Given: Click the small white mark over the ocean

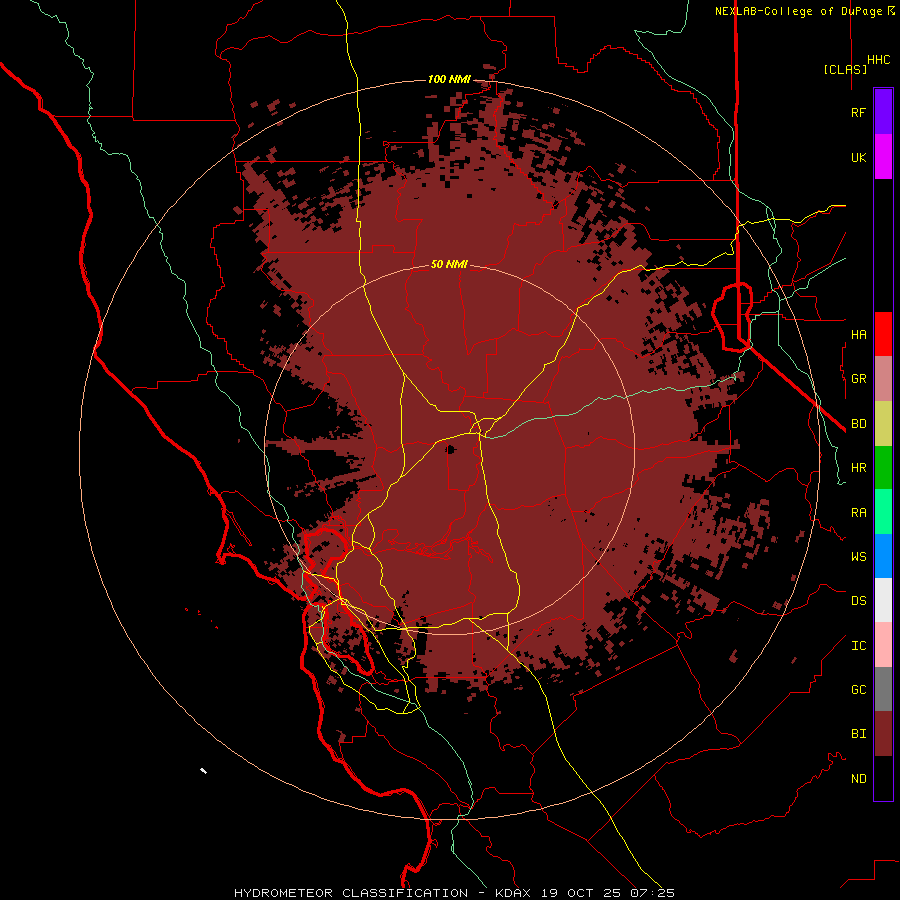Looking at the screenshot, I should tap(203, 770).
